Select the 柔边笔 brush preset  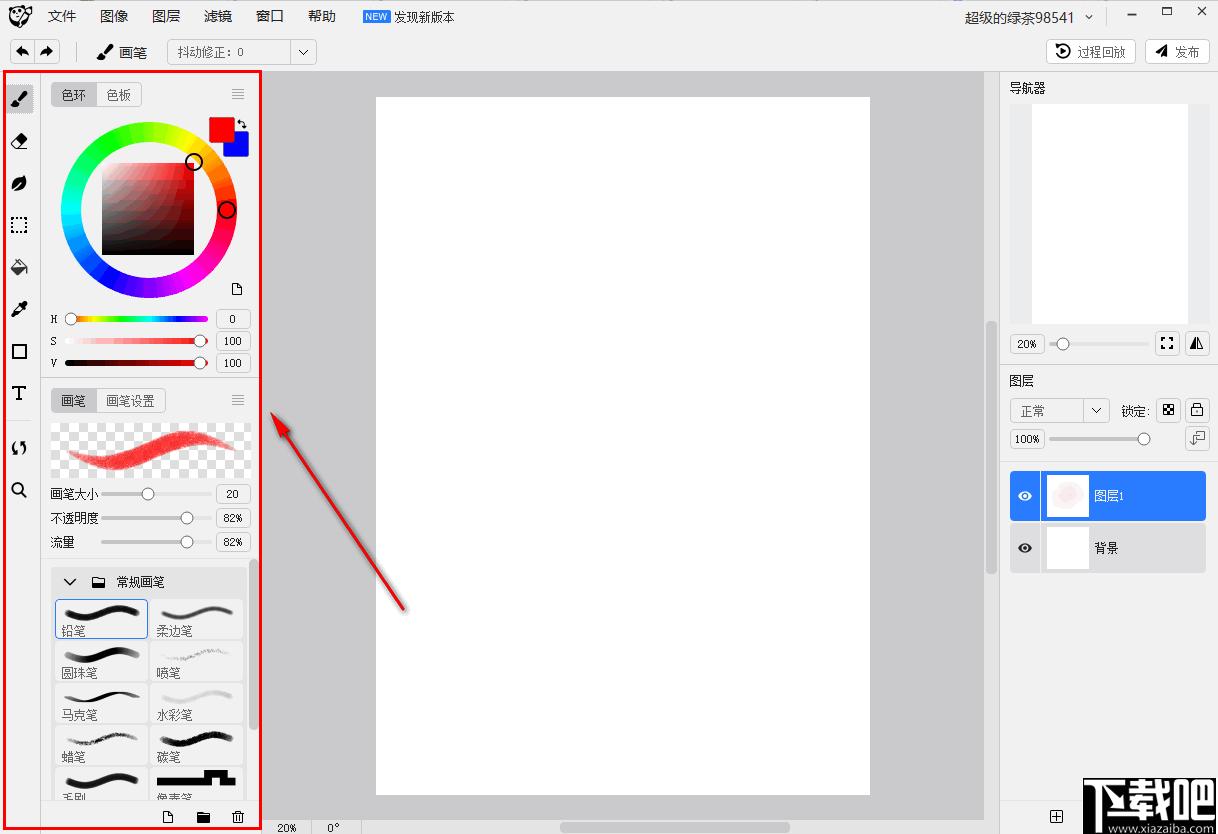tap(197, 619)
